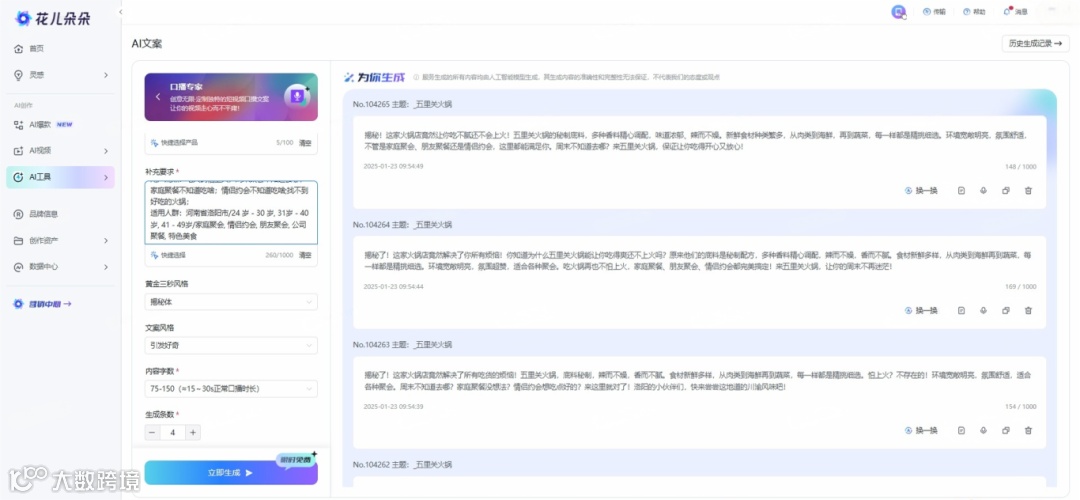
Task: Increase 生成条数 with the plus button
Action: pyautogui.click(x=193, y=433)
